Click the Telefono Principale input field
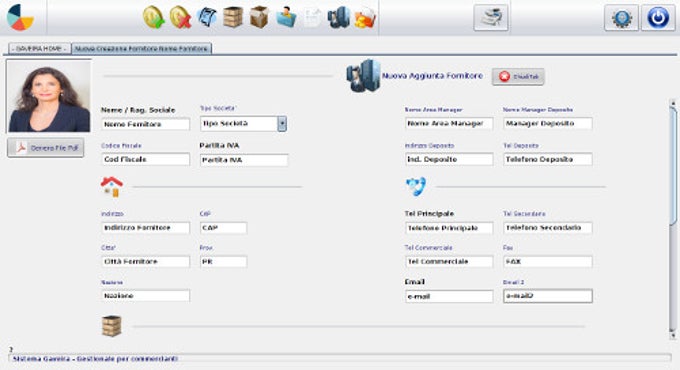 [449, 228]
